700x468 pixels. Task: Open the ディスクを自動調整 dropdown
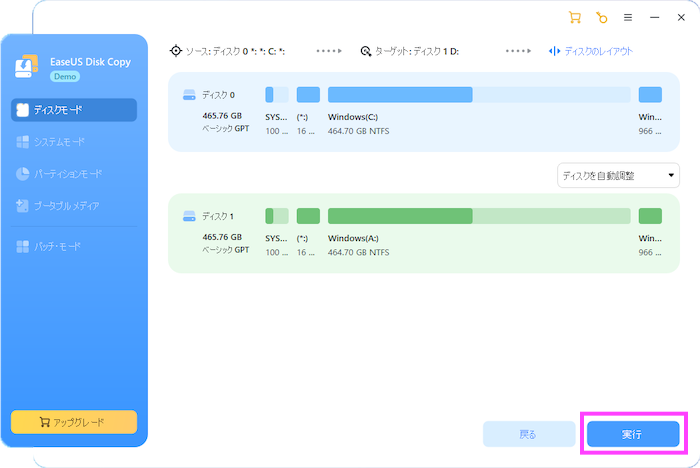pos(618,176)
